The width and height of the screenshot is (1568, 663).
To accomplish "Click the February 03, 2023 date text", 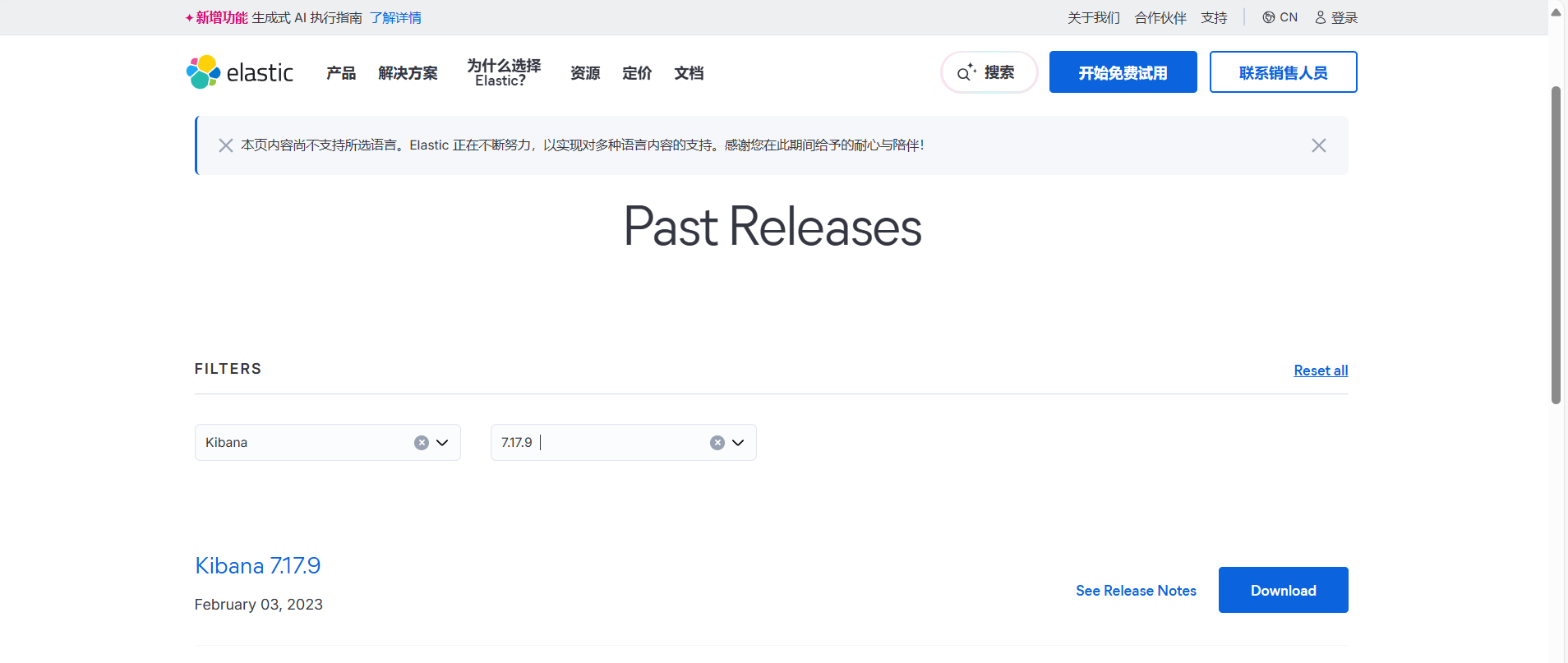I will [x=258, y=605].
